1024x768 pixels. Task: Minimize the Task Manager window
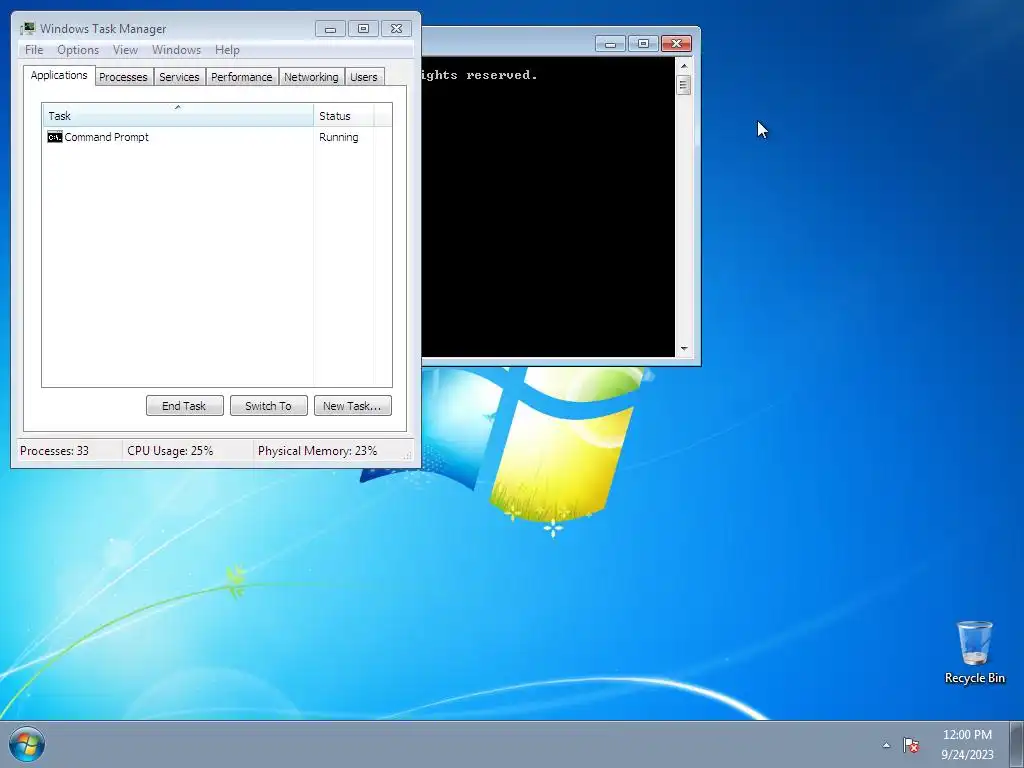[x=330, y=29]
